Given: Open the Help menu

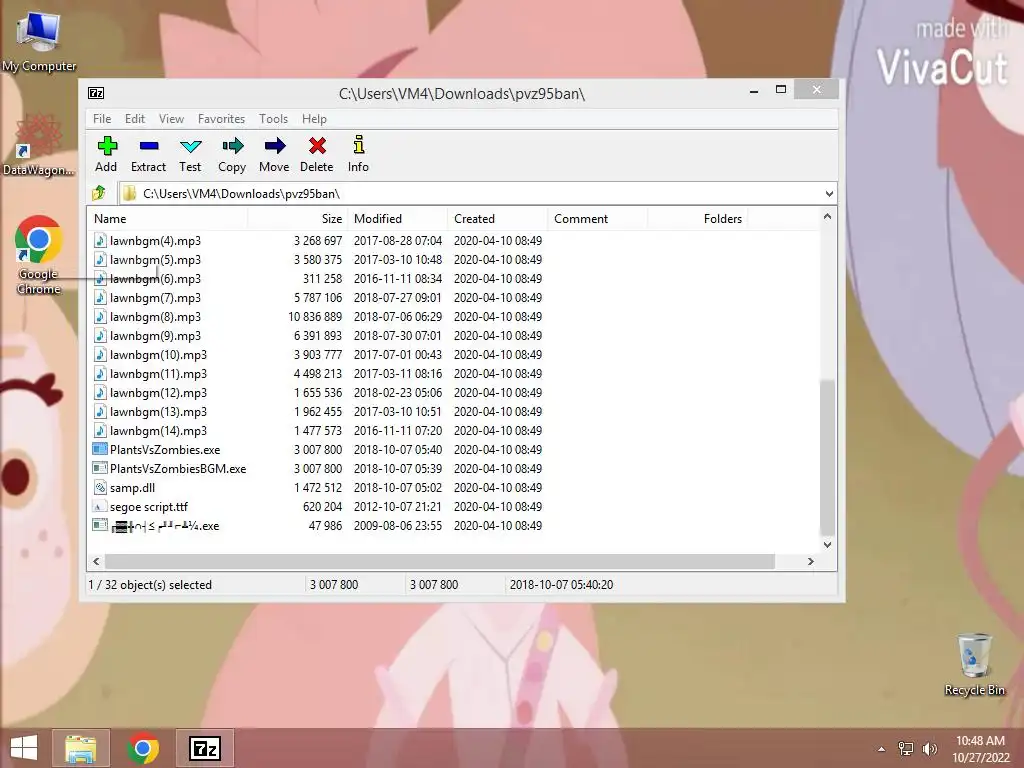Looking at the screenshot, I should pyautogui.click(x=314, y=118).
